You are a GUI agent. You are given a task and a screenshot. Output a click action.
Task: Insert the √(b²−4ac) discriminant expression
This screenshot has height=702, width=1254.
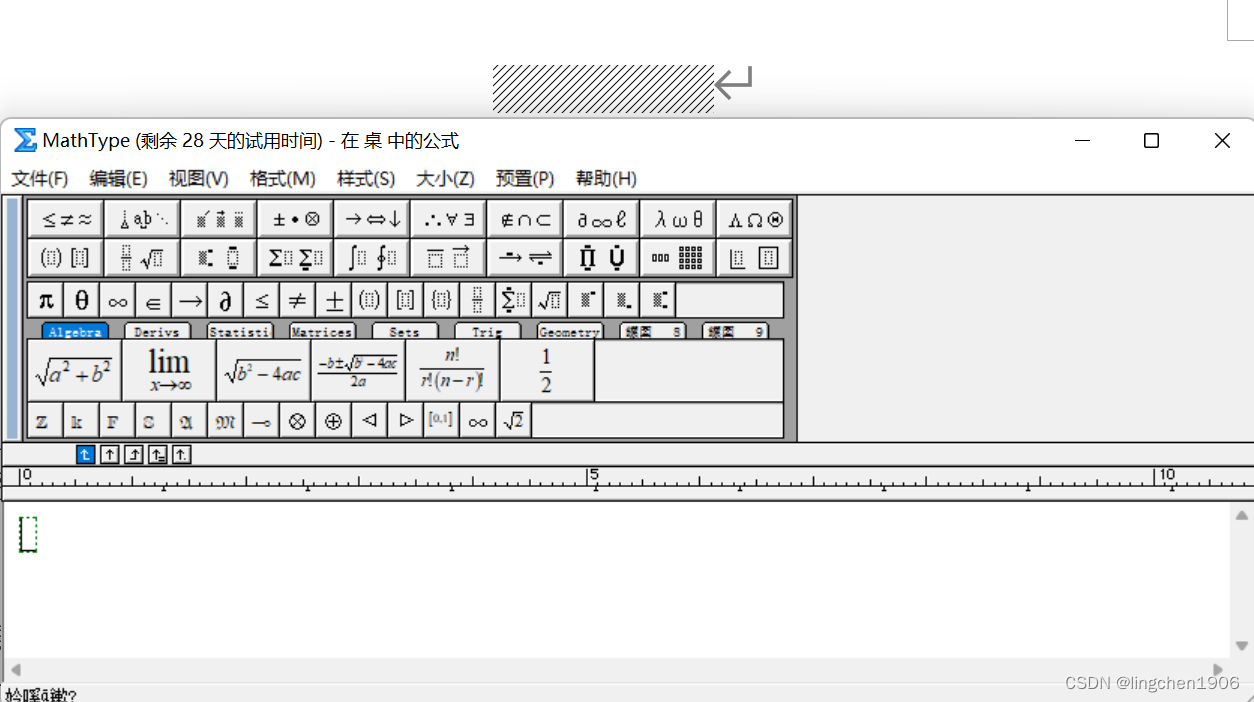coord(264,371)
